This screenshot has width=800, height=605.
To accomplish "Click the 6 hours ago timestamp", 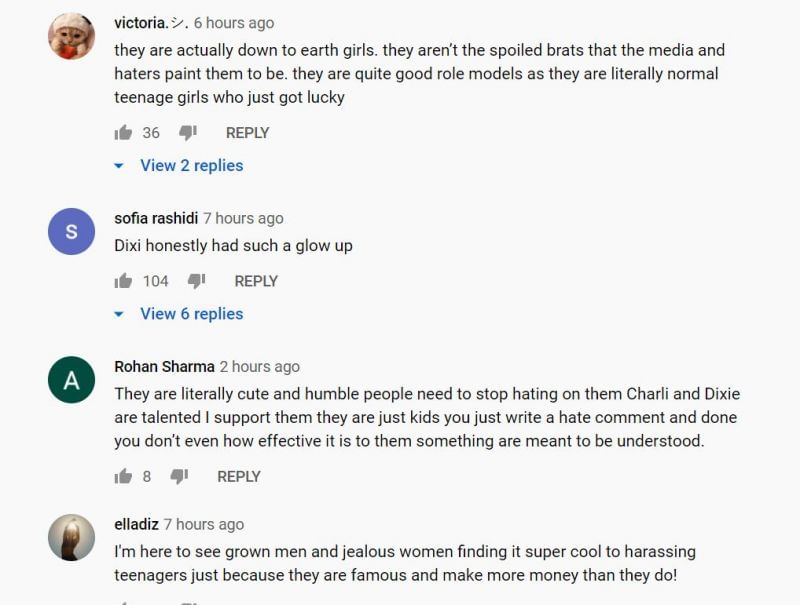I will tap(234, 22).
